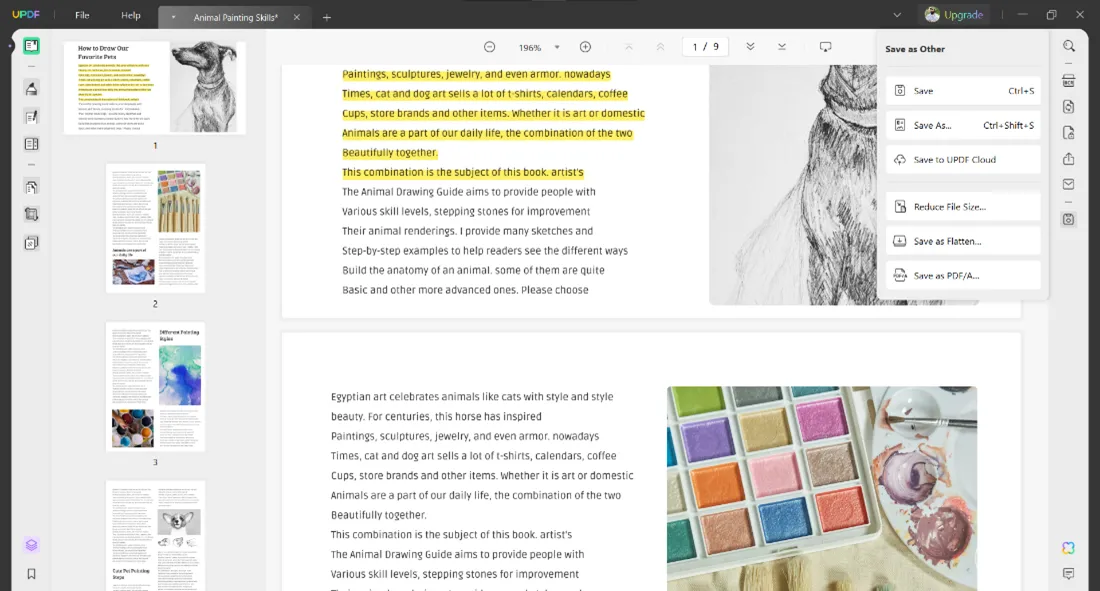Open the Bookmarks icon at bottom left

point(31,573)
